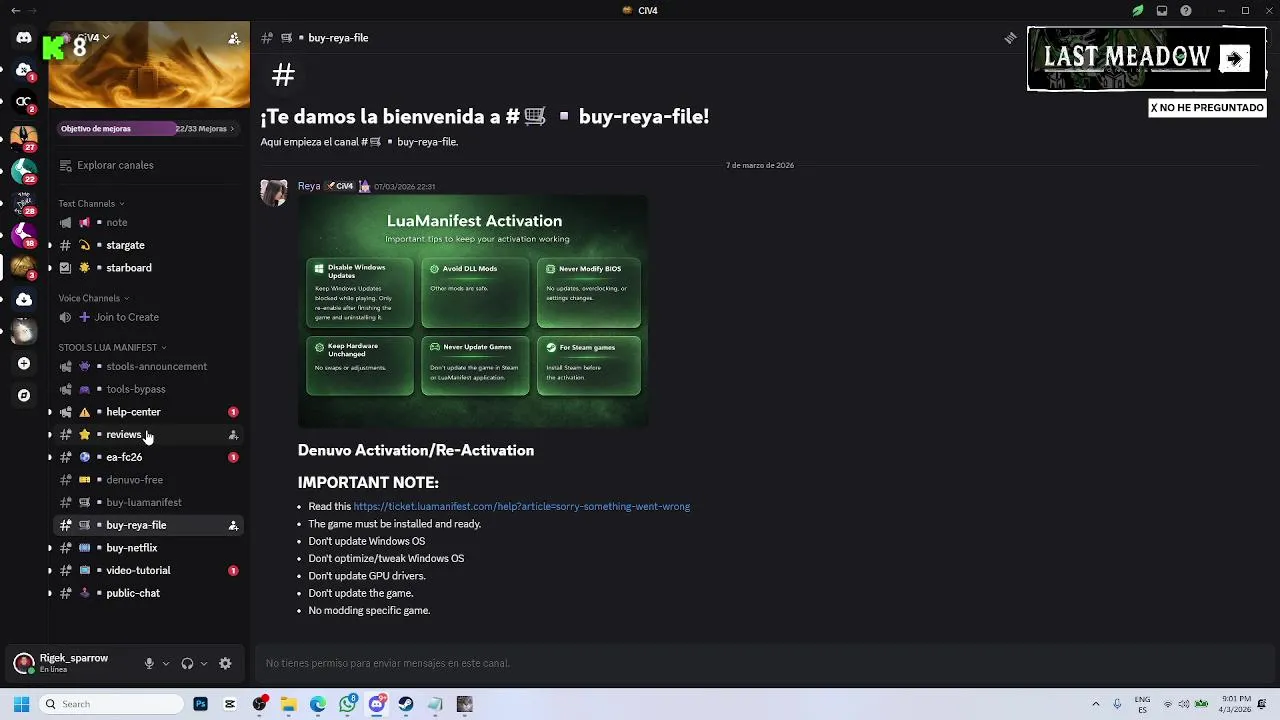The height and width of the screenshot is (720, 1280).
Task: Click invite people icon on server banner
Action: coord(234,38)
